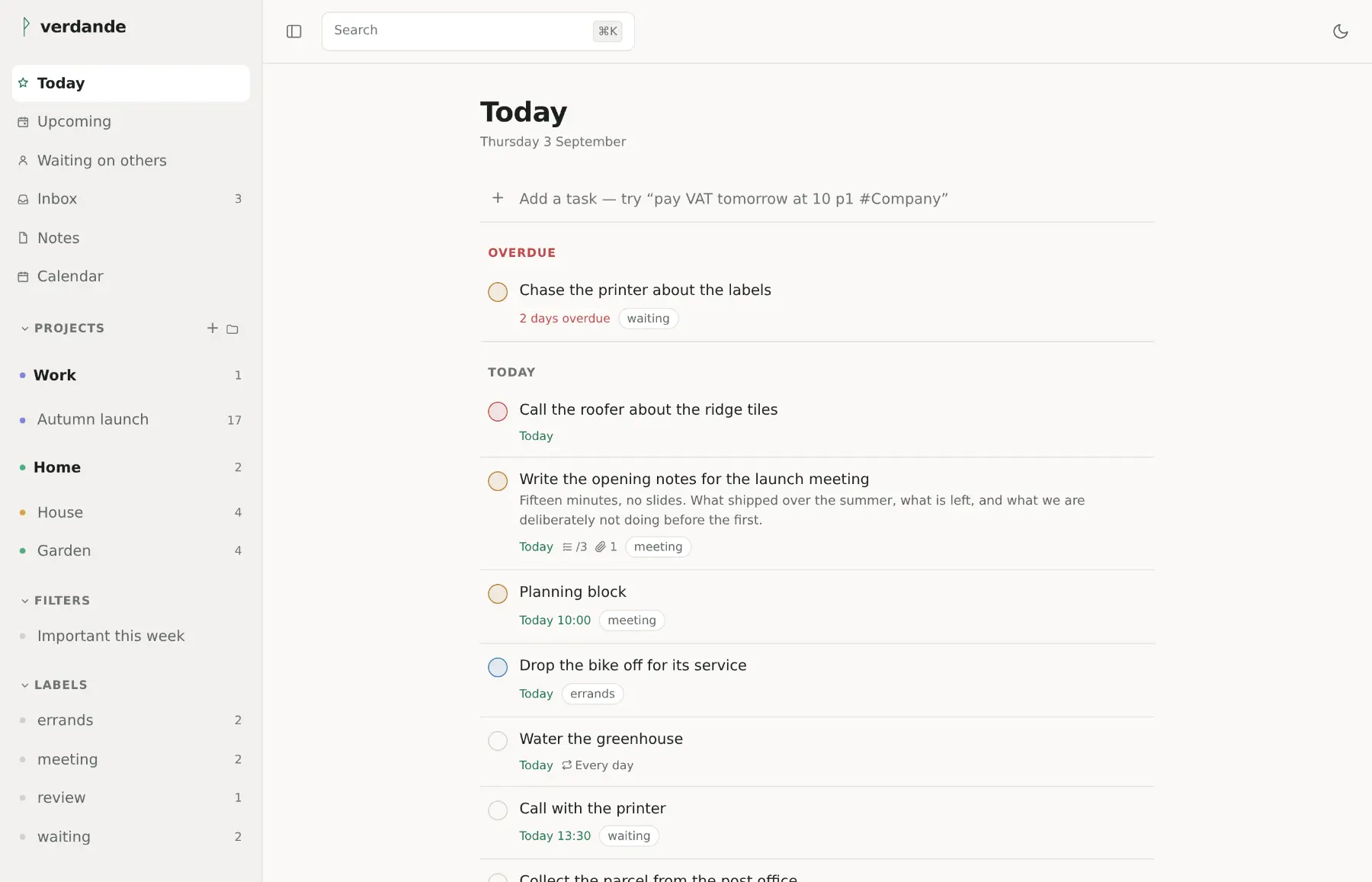The height and width of the screenshot is (882, 1372).
Task: Click the Waiting on others person icon
Action: coord(23,160)
